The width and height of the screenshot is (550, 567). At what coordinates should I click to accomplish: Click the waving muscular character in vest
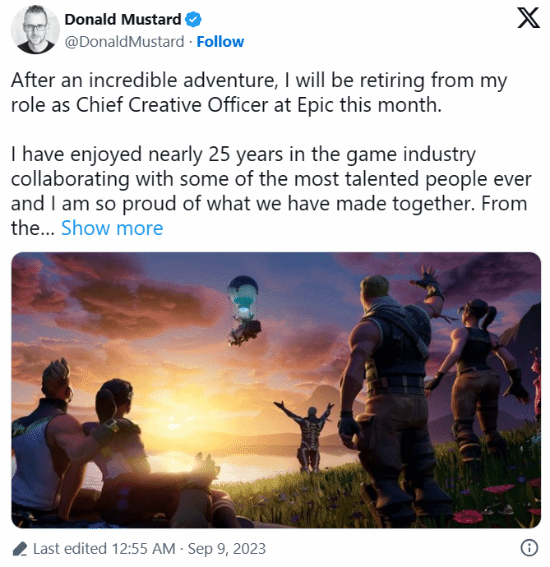392,391
